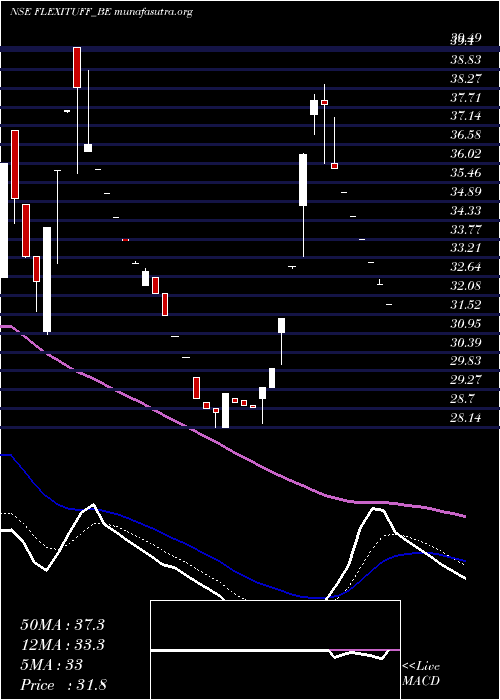Click the 50MA : 37.3 readout

tap(62, 625)
